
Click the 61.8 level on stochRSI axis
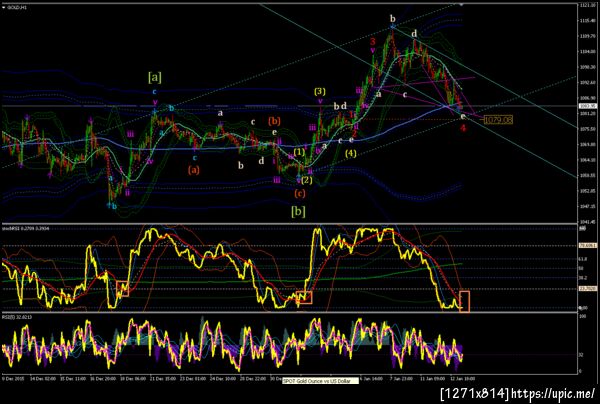pyautogui.click(x=583, y=259)
